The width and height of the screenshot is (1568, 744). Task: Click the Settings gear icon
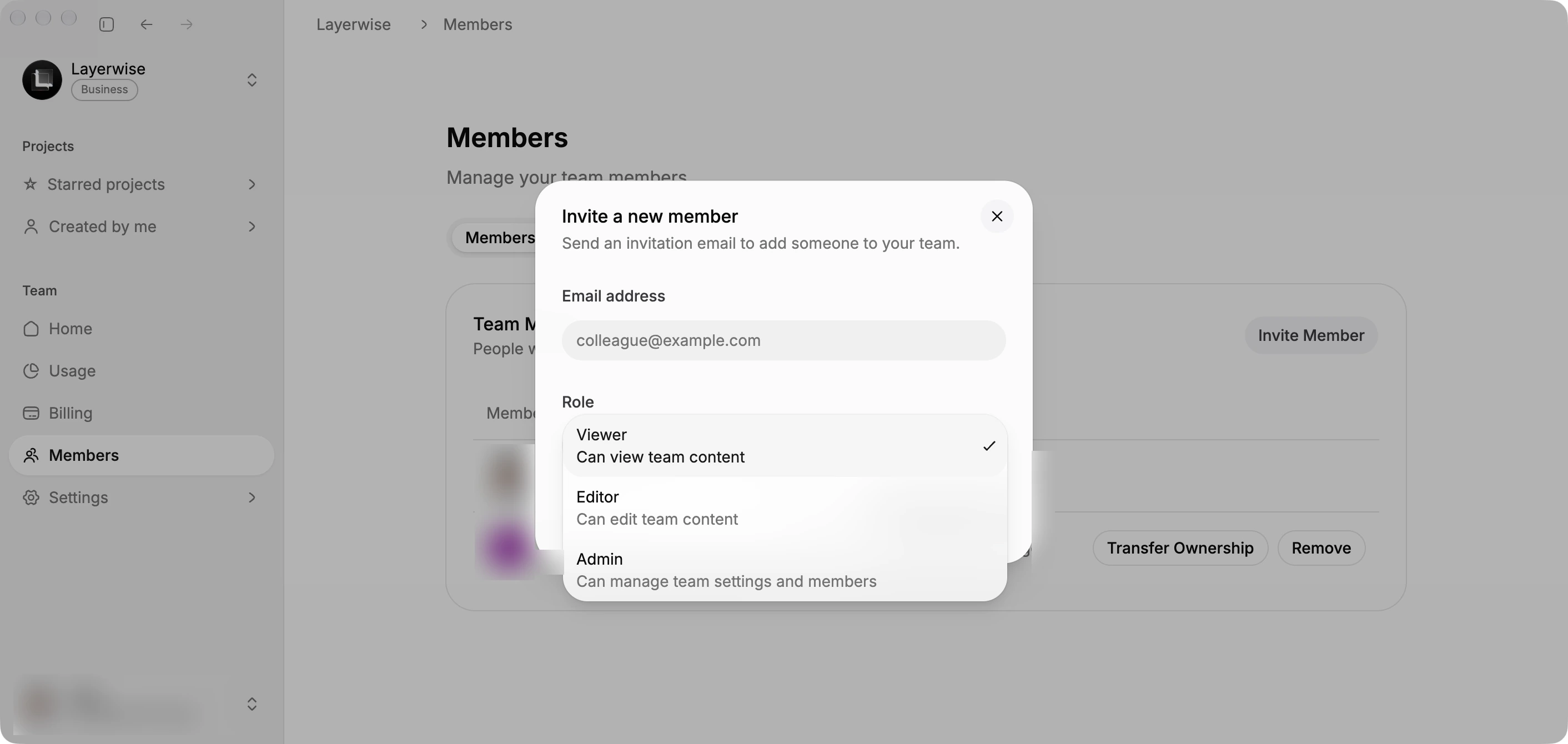pos(31,497)
